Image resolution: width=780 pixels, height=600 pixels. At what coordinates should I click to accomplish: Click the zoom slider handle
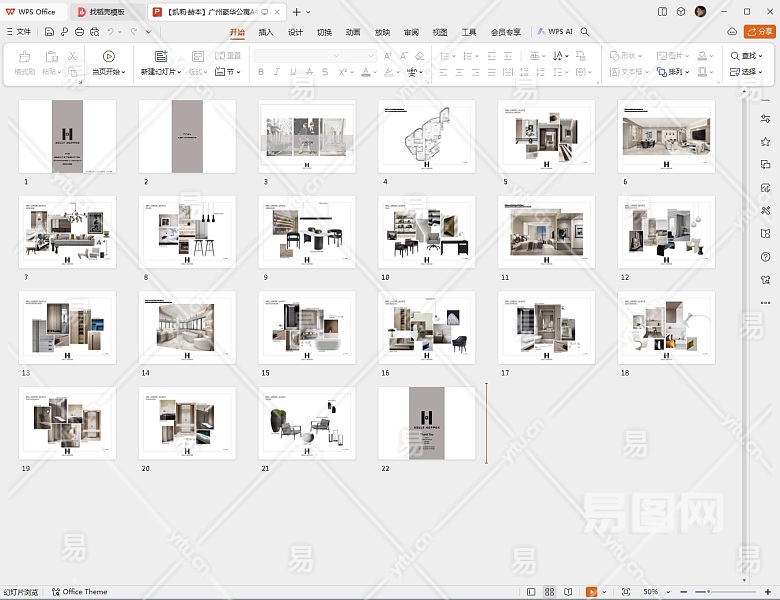click(710, 592)
